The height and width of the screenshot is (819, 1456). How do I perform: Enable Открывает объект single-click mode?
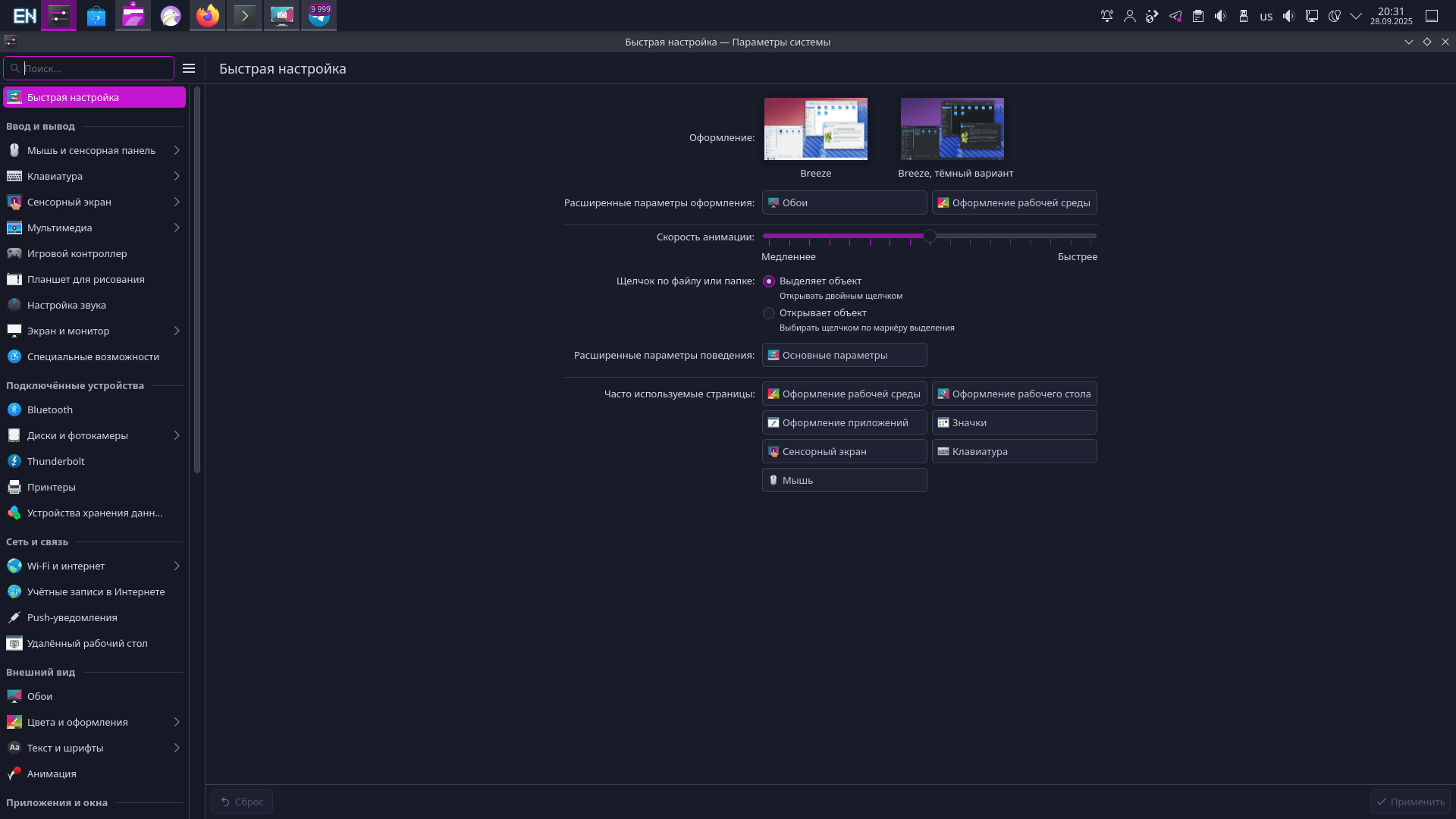point(769,313)
